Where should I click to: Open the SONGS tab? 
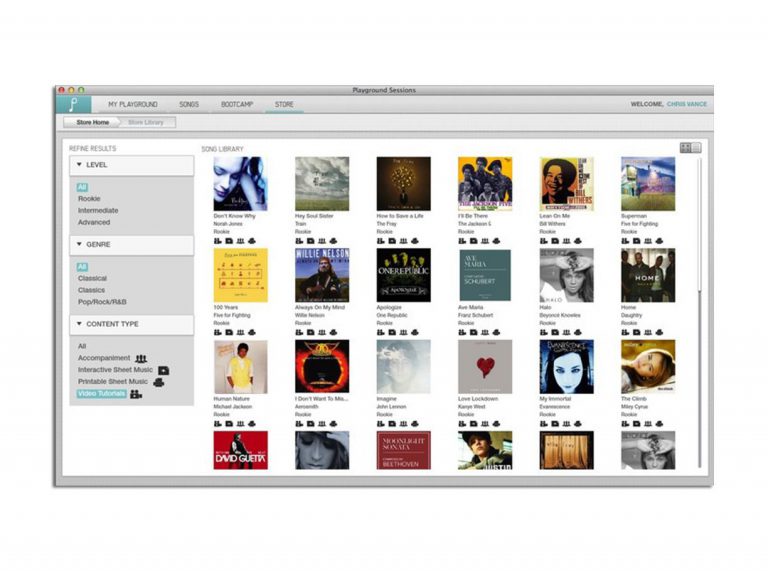click(x=189, y=104)
